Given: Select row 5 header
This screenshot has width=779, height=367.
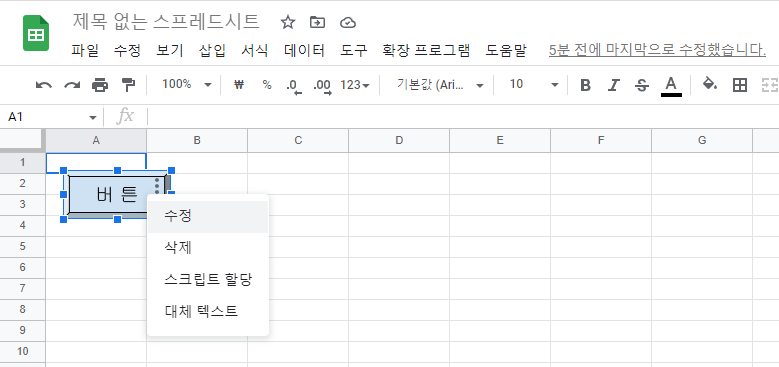Looking at the screenshot, I should coord(22,247).
